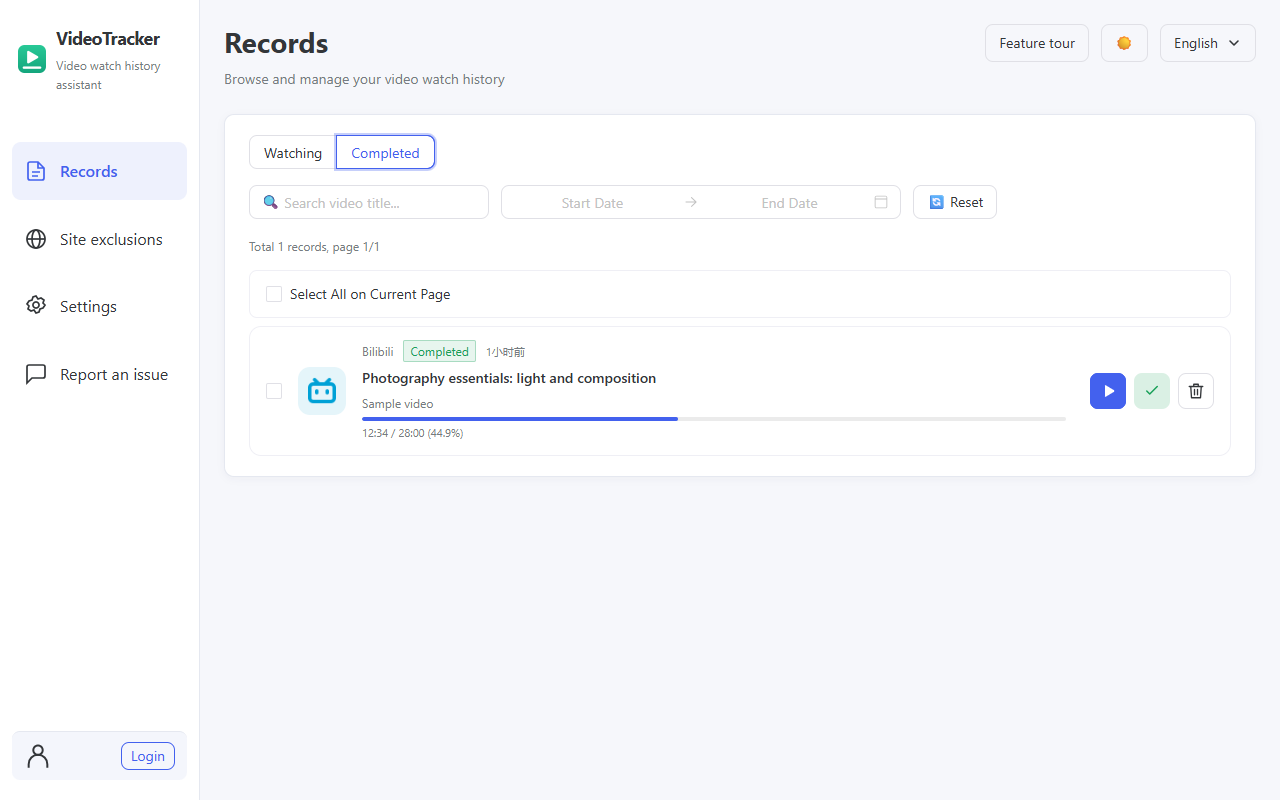The width and height of the screenshot is (1280, 800).
Task: Open the English language dropdown
Action: point(1207,43)
